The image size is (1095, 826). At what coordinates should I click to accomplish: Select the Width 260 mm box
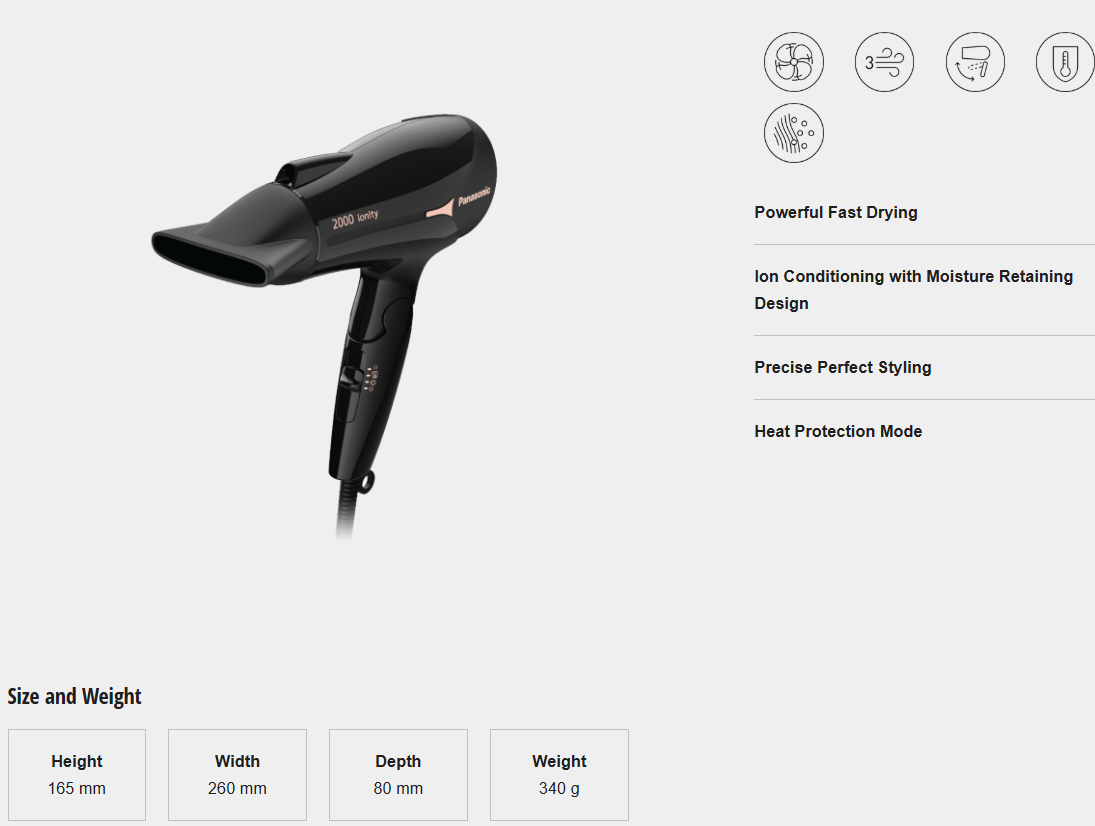pos(237,775)
